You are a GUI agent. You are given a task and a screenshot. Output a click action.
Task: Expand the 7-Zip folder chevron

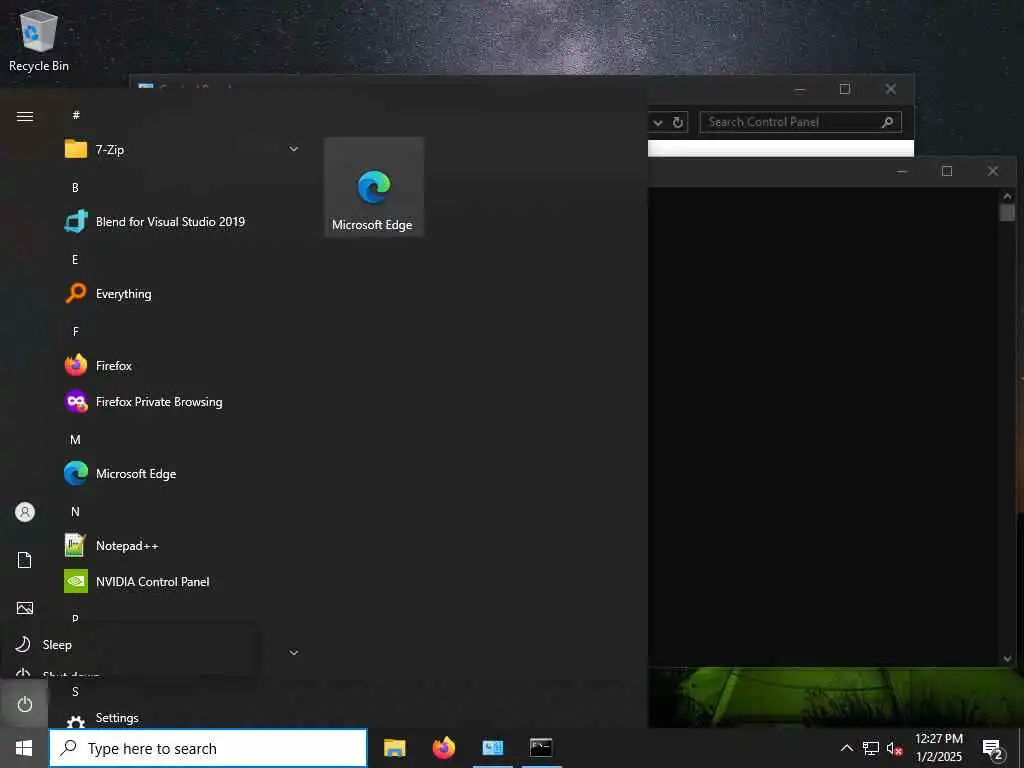(x=294, y=150)
